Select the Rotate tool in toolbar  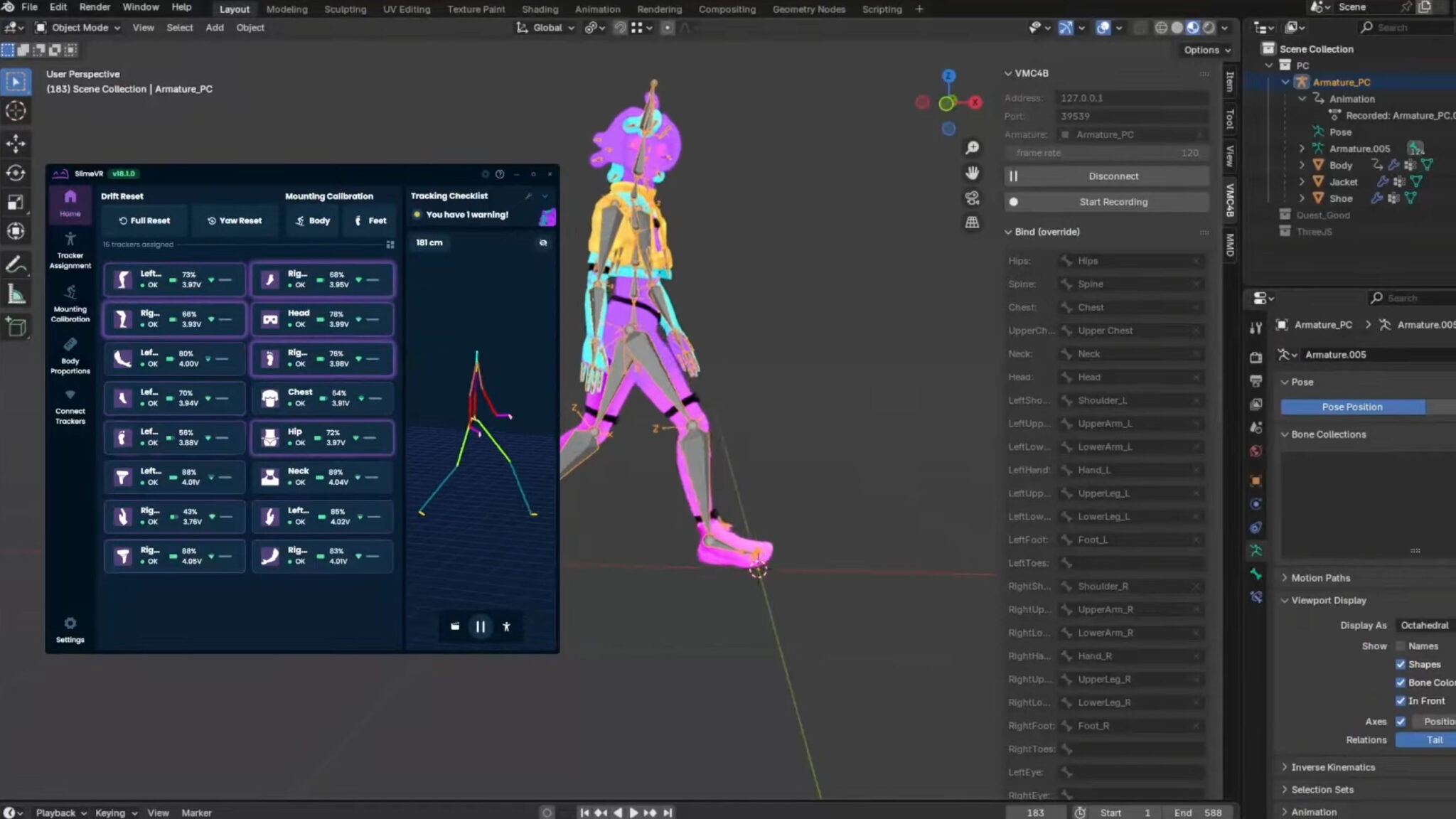coord(16,173)
